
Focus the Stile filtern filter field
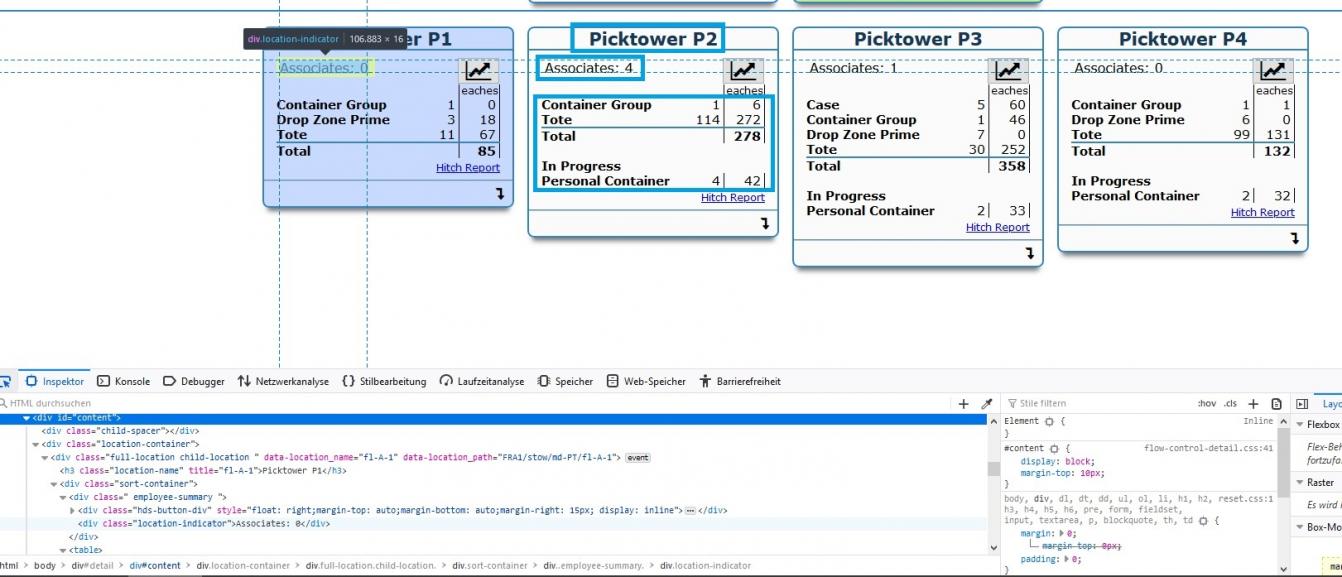(1098, 404)
